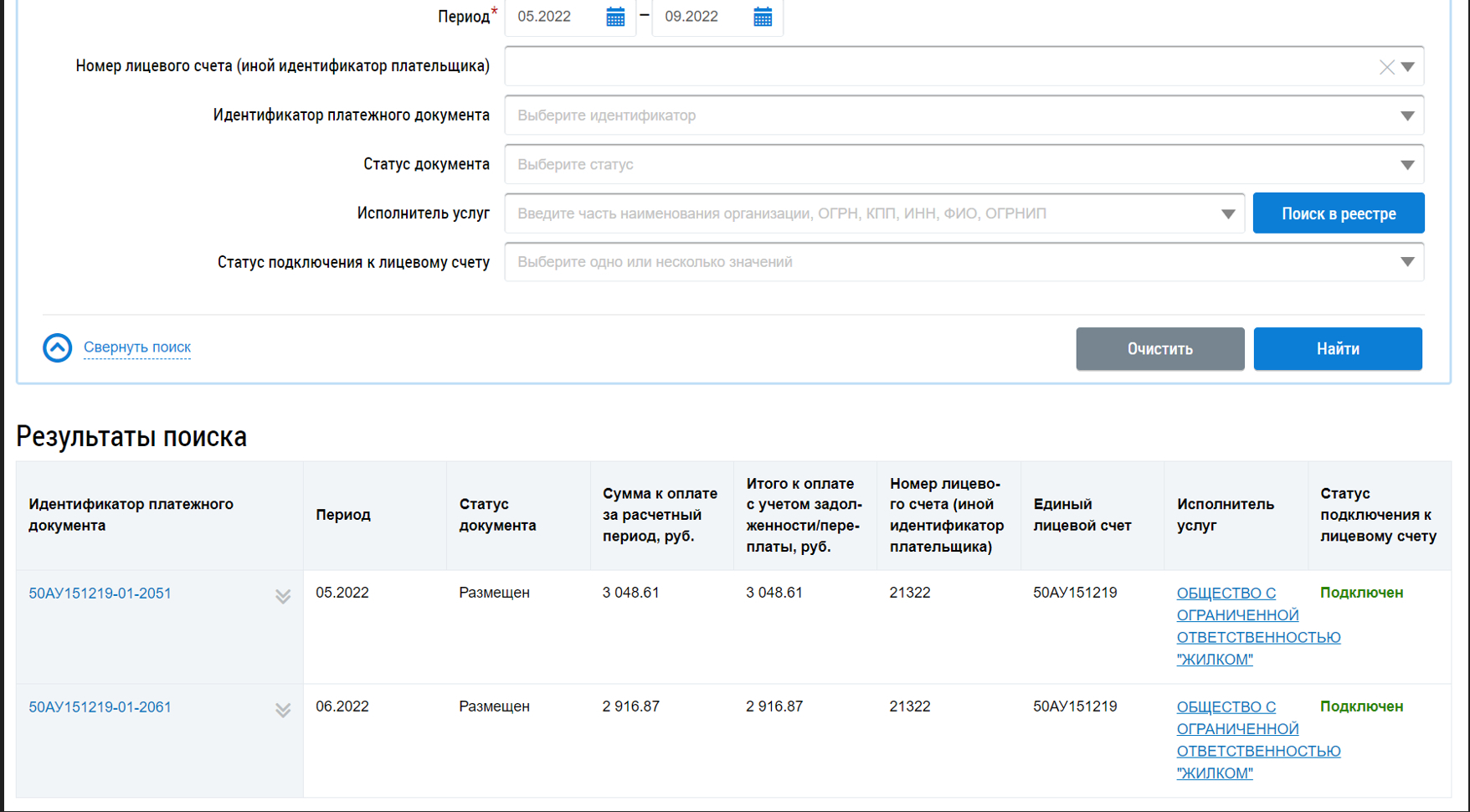Open payment document 50АУ151219-01-2061 link

pos(100,707)
